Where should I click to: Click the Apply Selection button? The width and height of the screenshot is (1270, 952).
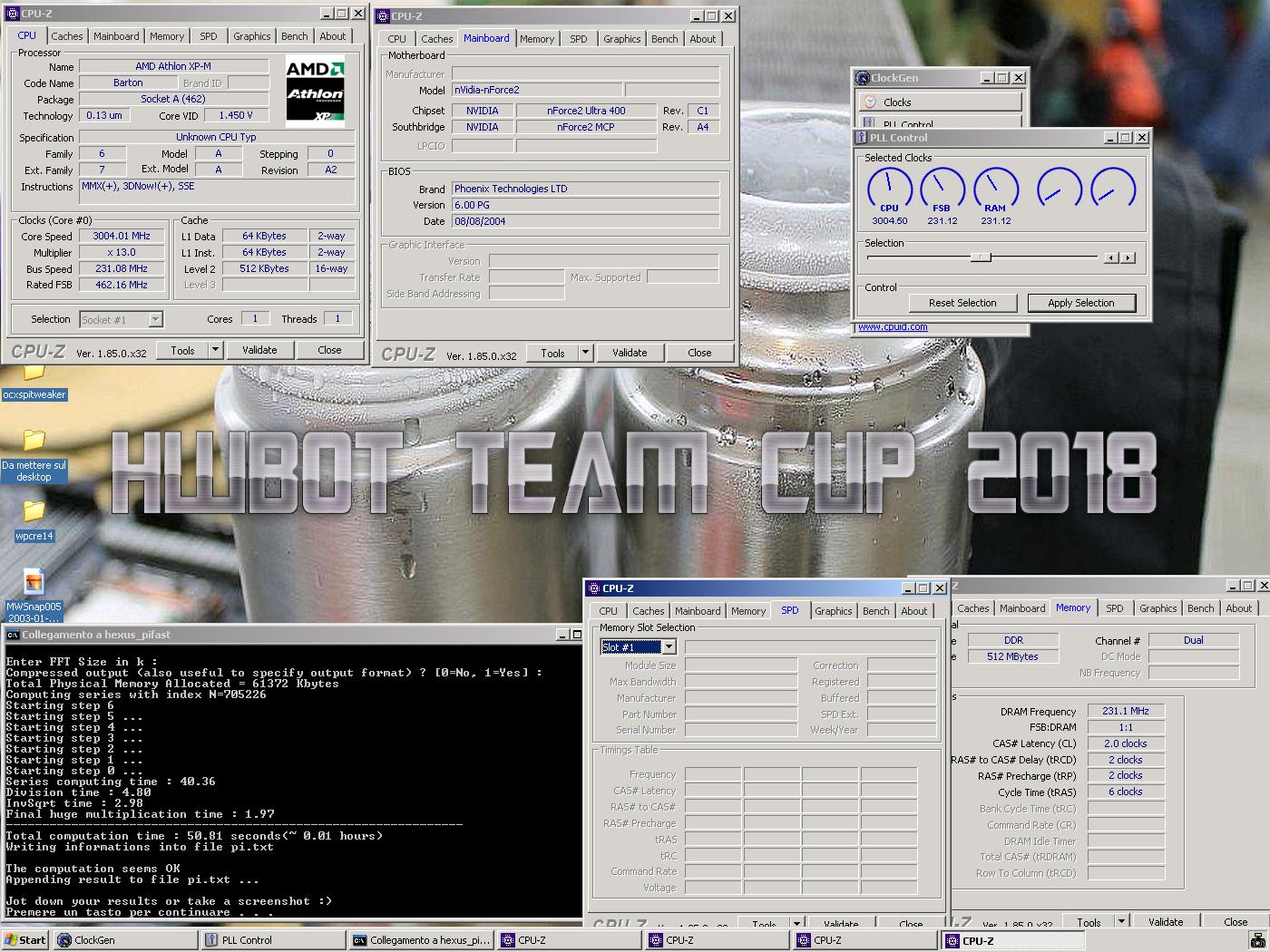point(1080,303)
